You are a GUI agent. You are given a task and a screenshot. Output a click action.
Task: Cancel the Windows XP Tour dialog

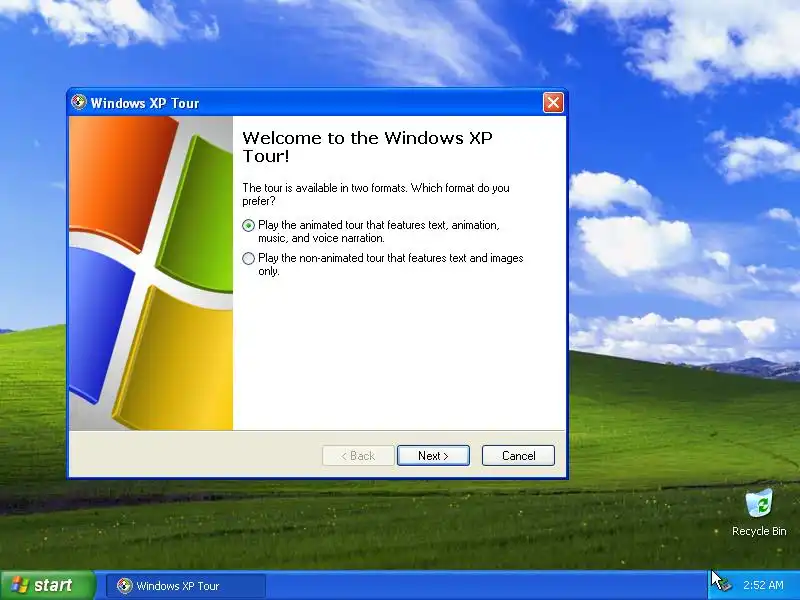pyautogui.click(x=518, y=456)
